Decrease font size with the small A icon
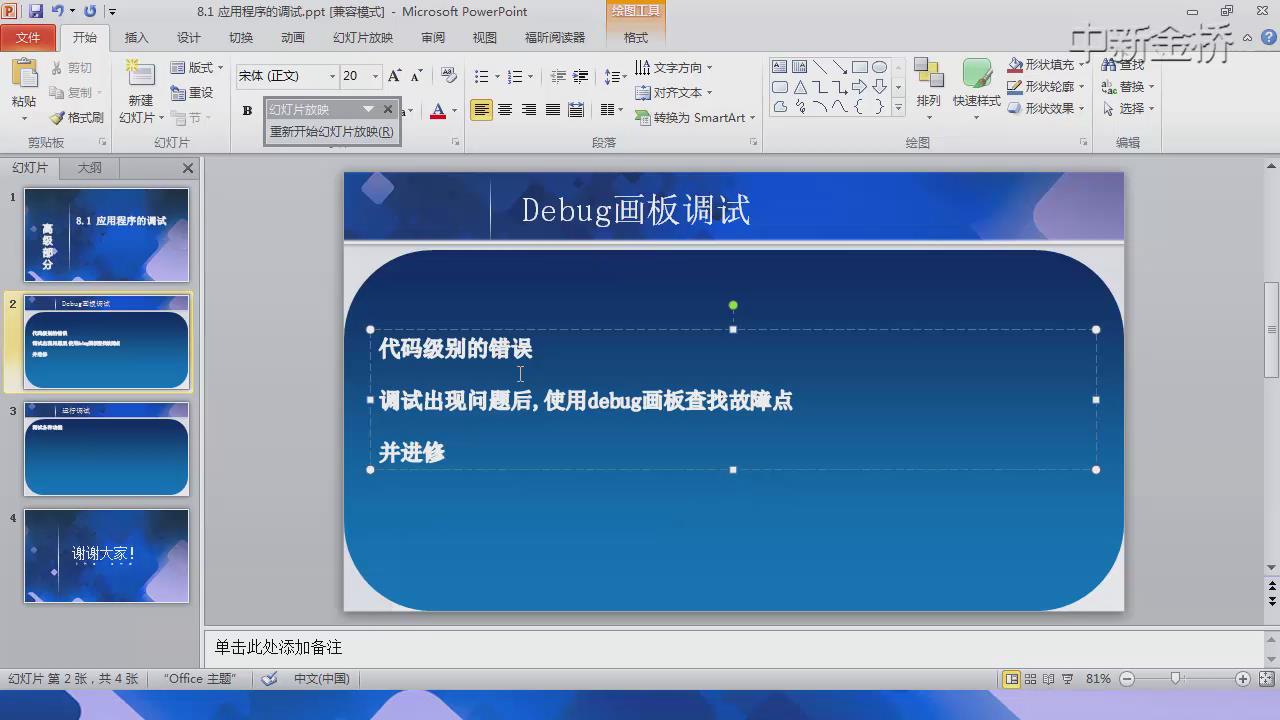This screenshot has width=1280, height=720. pos(416,76)
